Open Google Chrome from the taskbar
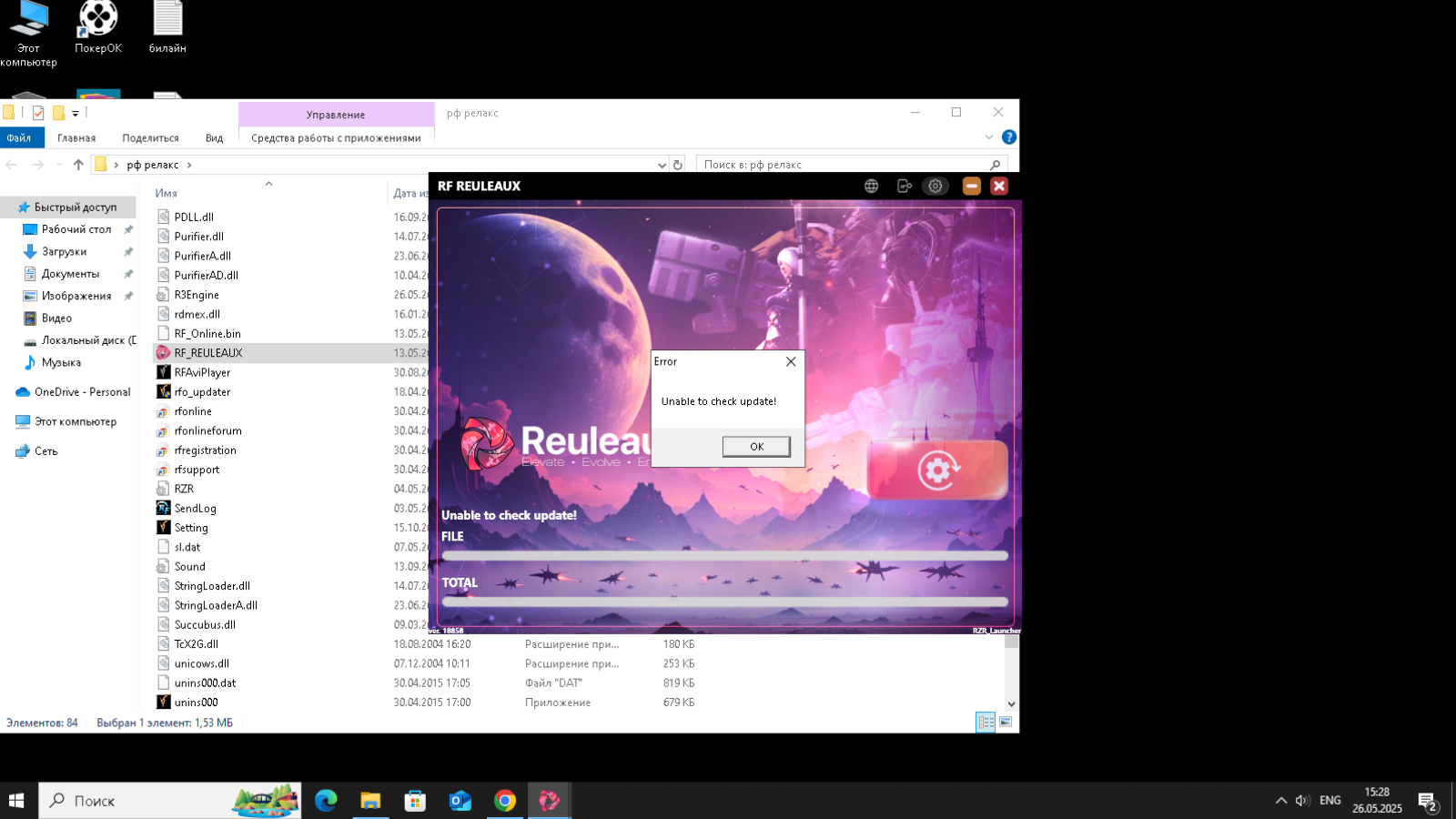 505,801
